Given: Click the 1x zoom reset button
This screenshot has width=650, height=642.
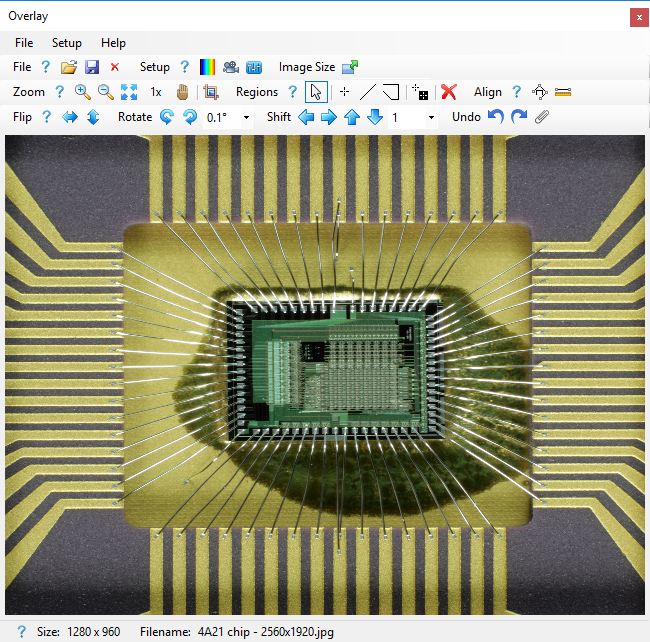Looking at the screenshot, I should [x=156, y=92].
